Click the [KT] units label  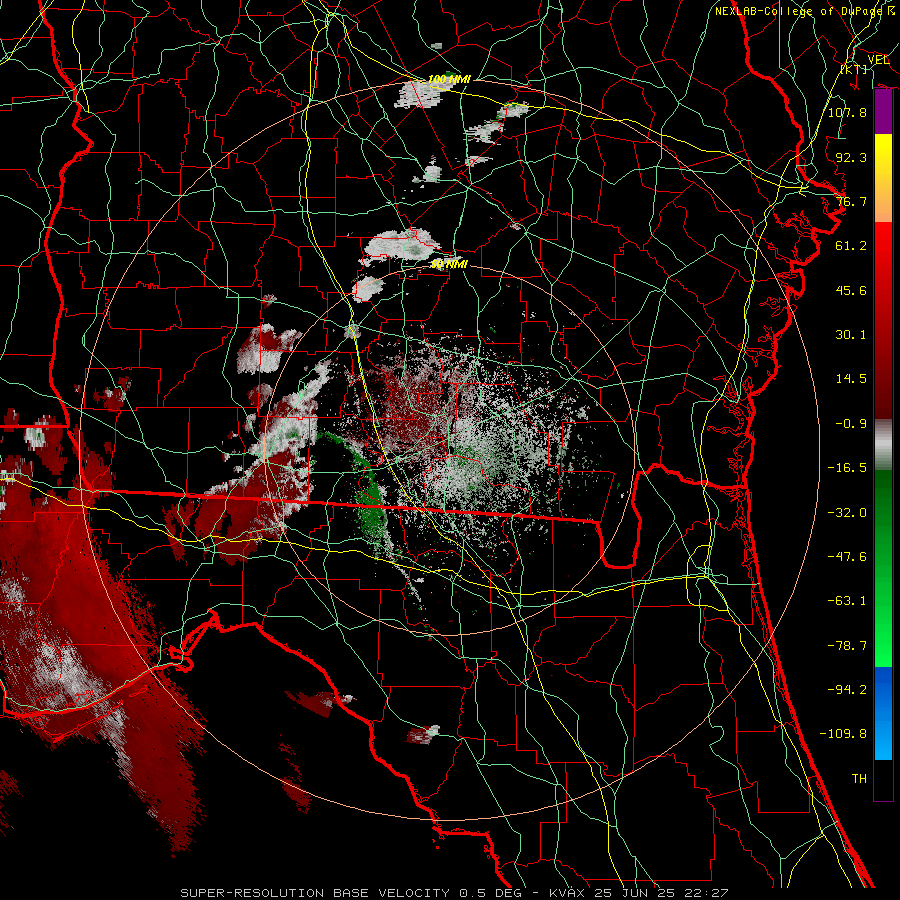coord(854,69)
